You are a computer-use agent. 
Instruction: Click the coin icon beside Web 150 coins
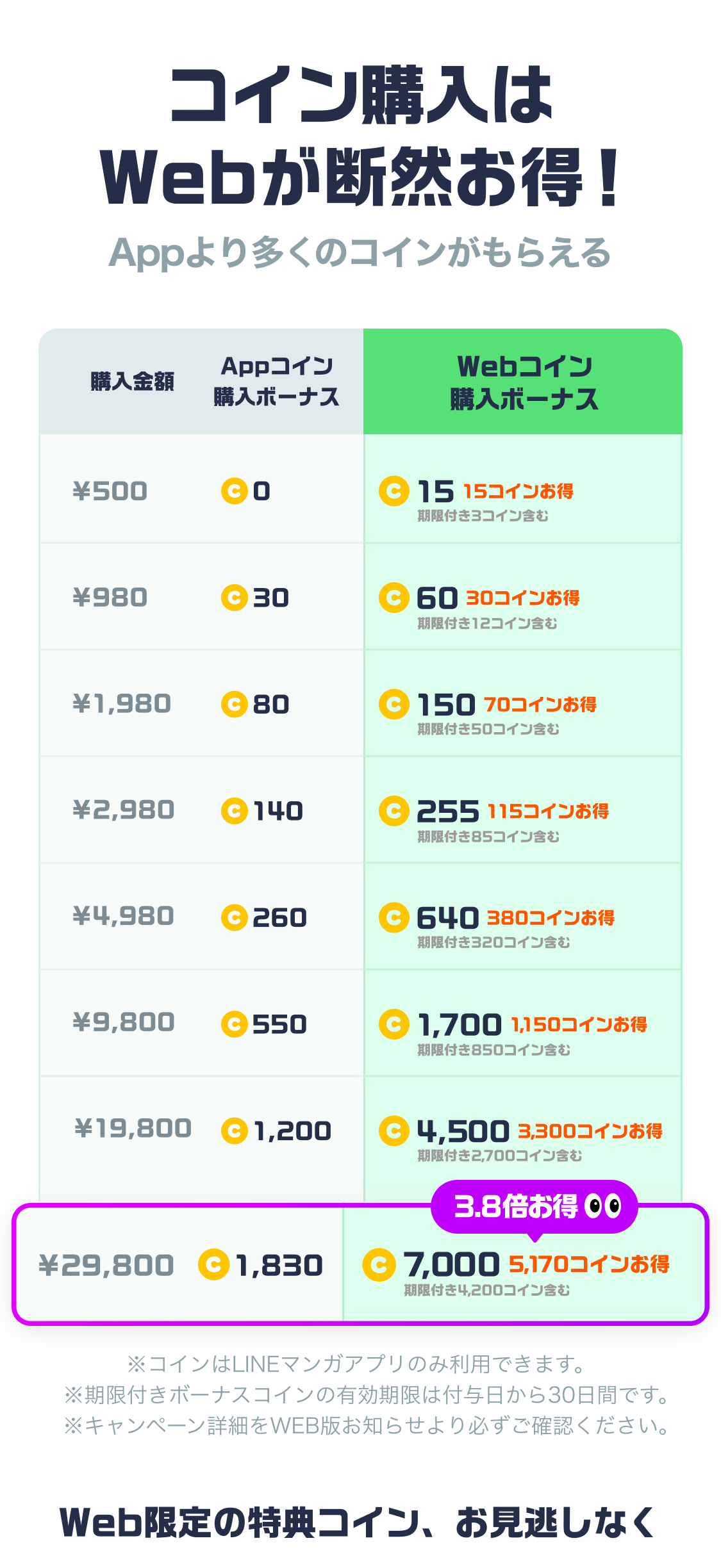click(394, 705)
